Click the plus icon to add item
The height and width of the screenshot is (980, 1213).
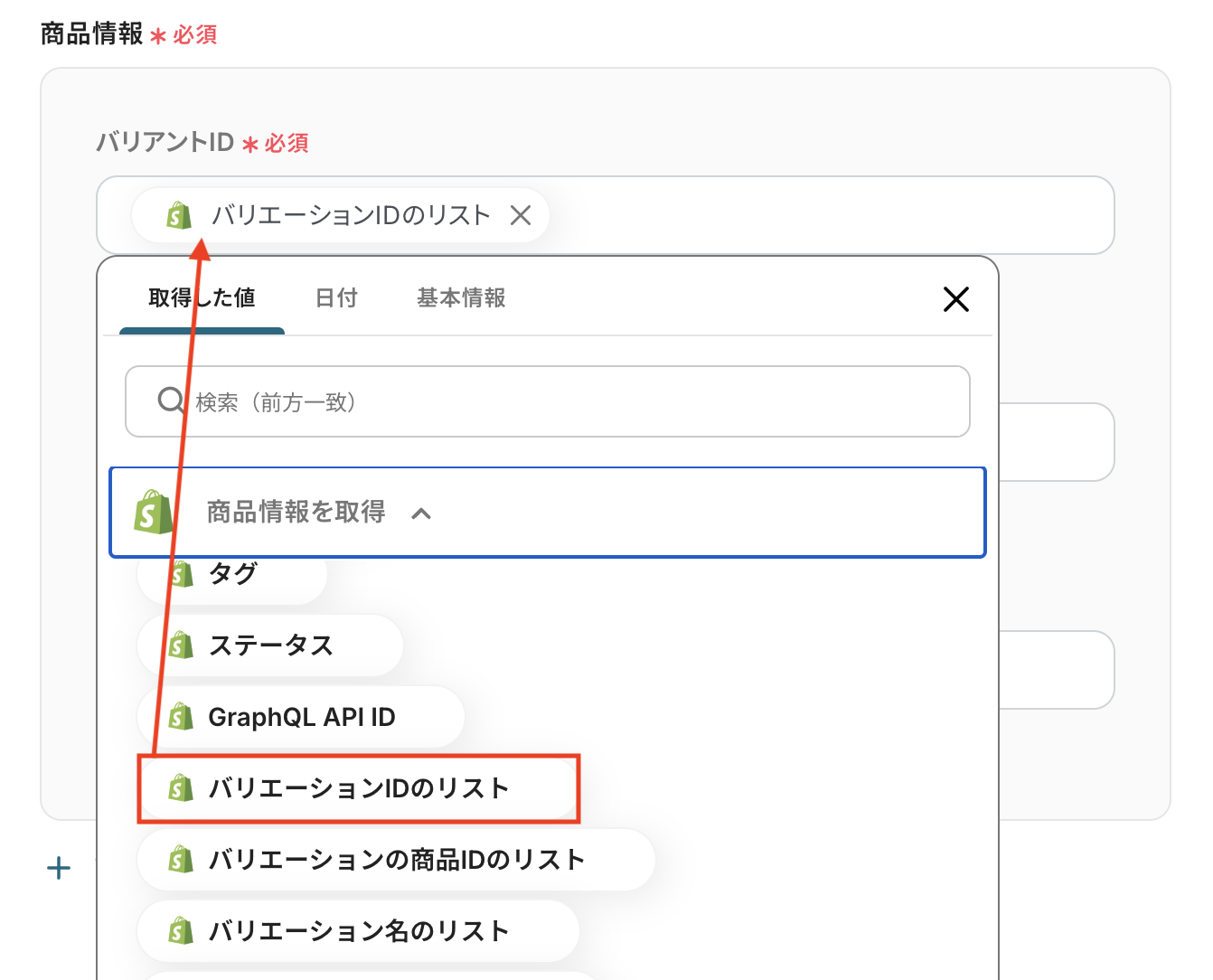point(59,868)
